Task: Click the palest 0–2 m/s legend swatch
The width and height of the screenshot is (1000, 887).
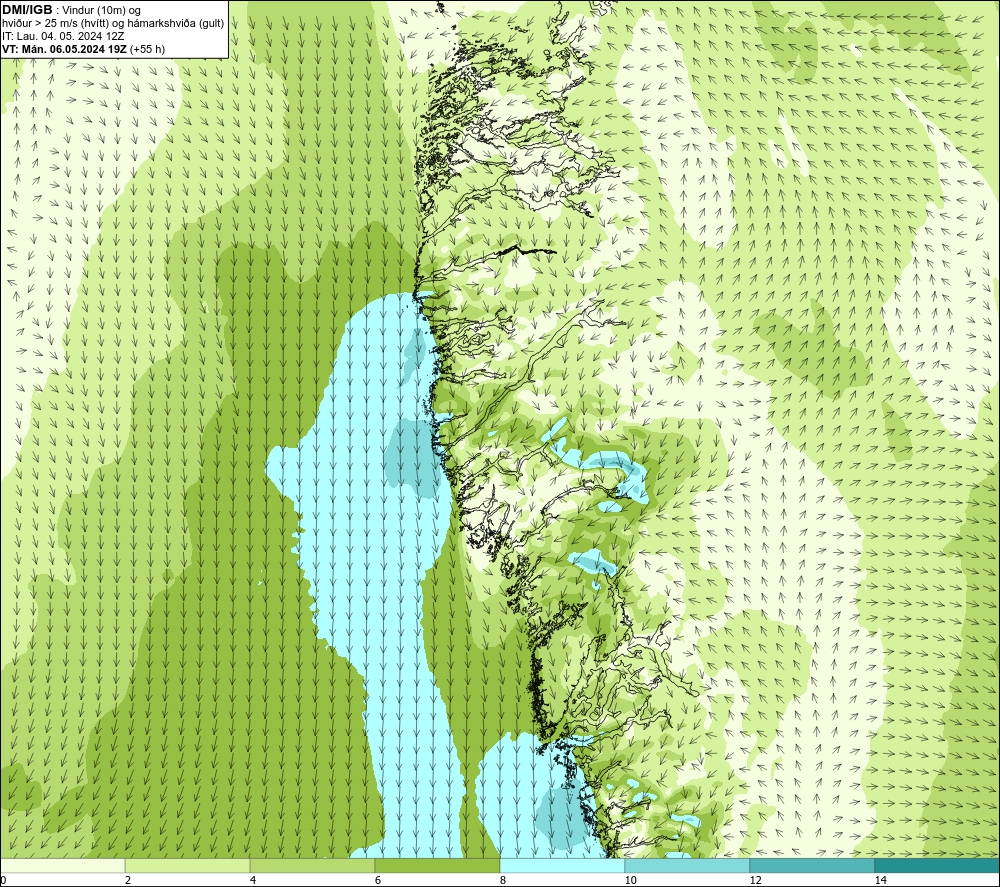Action: point(62,865)
